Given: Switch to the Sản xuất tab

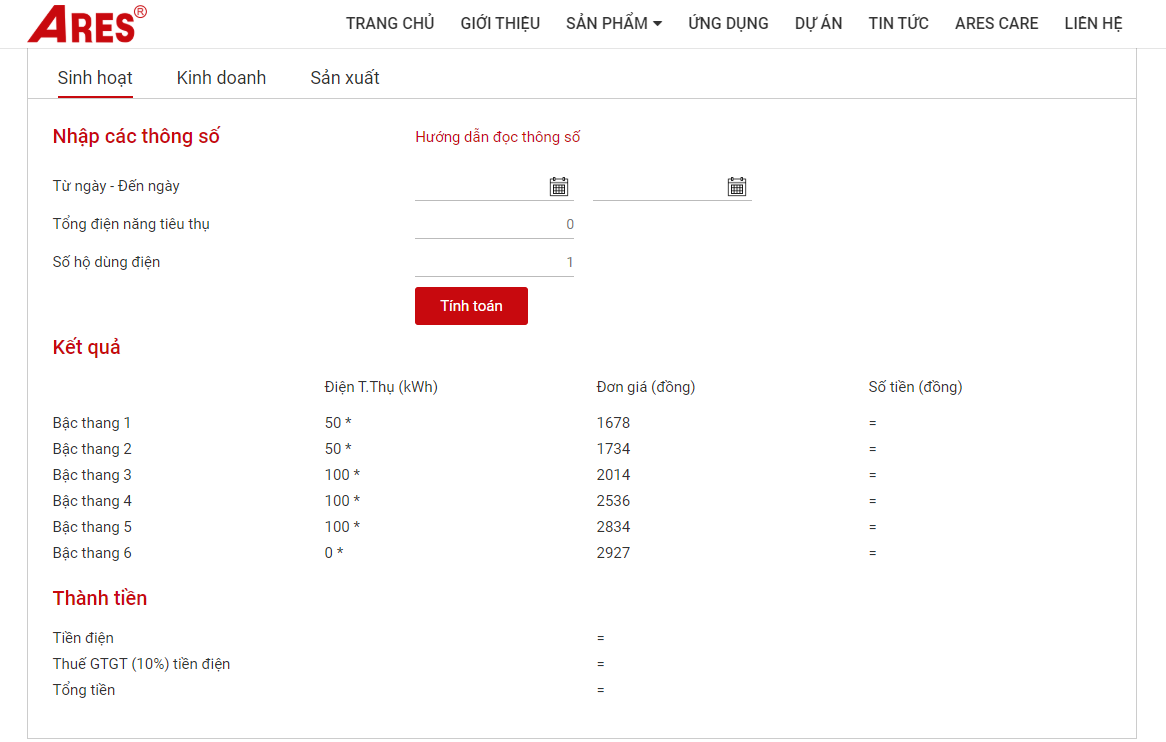Looking at the screenshot, I should click(x=345, y=78).
